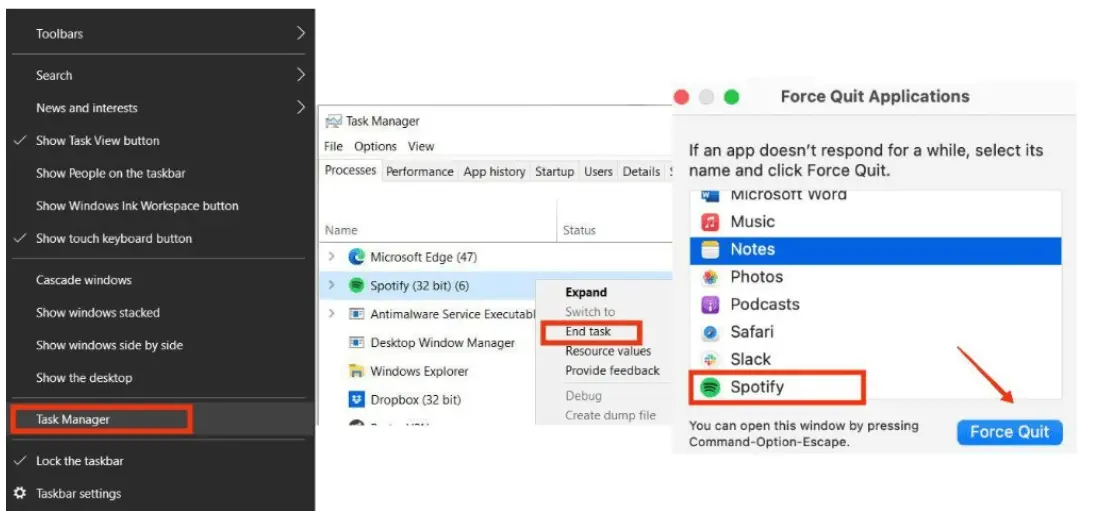This screenshot has height=511, width=1096.
Task: Click the Music app icon in Force Quit
Action: (710, 222)
